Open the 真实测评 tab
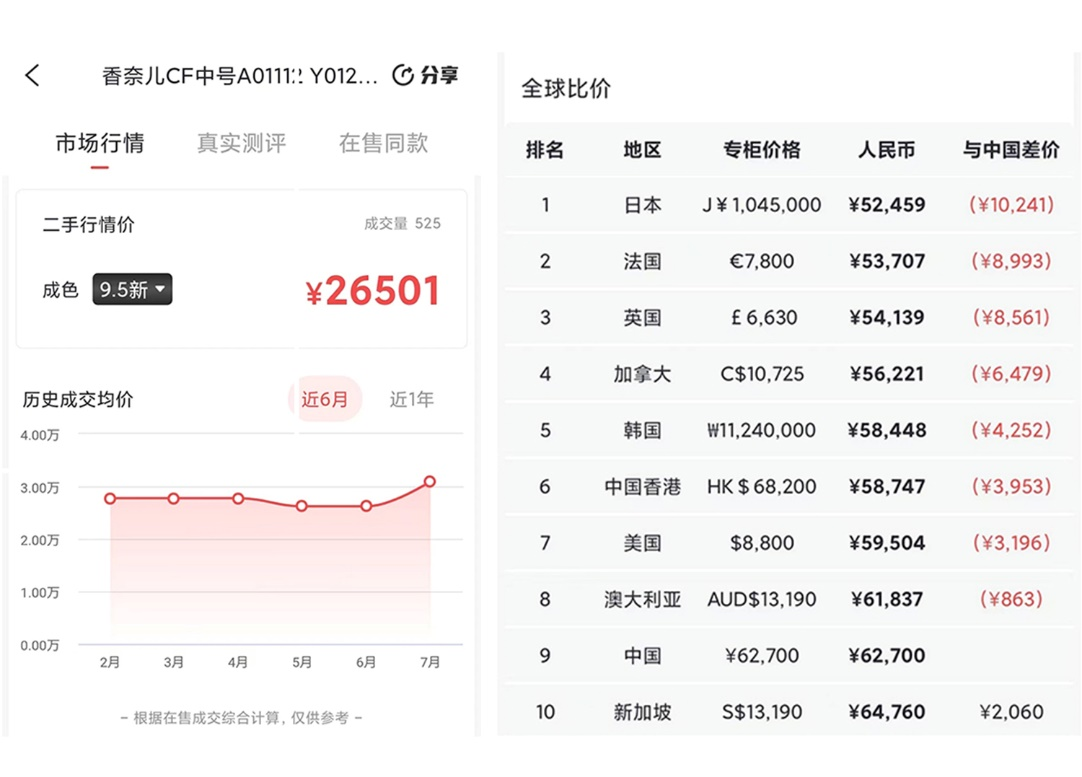Image resolution: width=1082 pixels, height=777 pixels. point(242,143)
